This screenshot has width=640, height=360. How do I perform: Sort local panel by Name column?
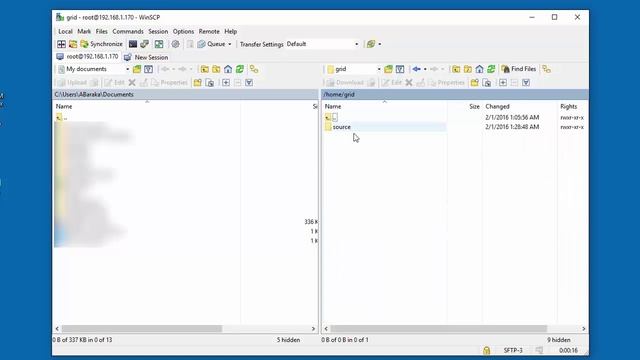point(147,107)
